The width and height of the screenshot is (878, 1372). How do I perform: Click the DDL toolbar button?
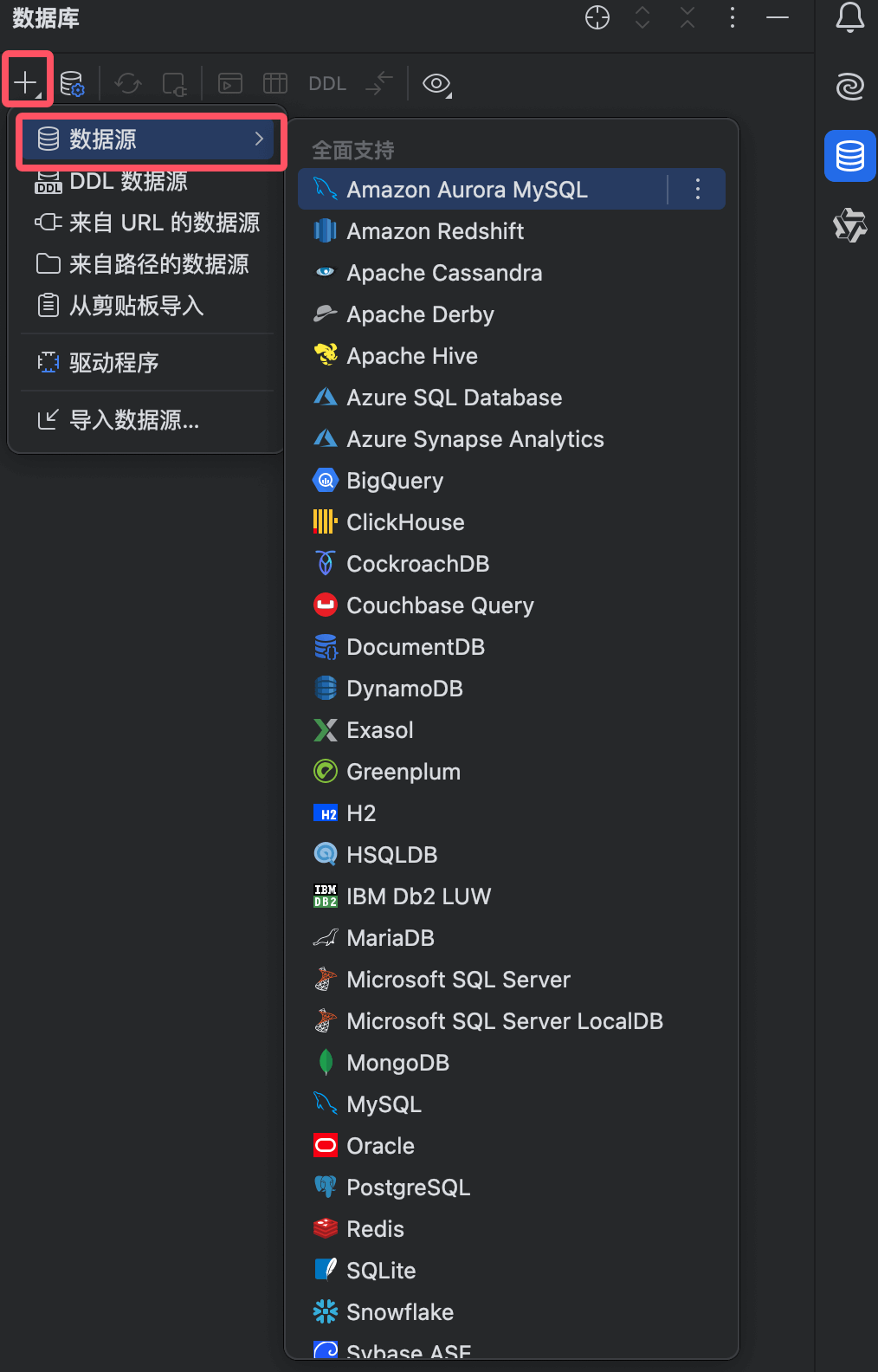pos(327,84)
